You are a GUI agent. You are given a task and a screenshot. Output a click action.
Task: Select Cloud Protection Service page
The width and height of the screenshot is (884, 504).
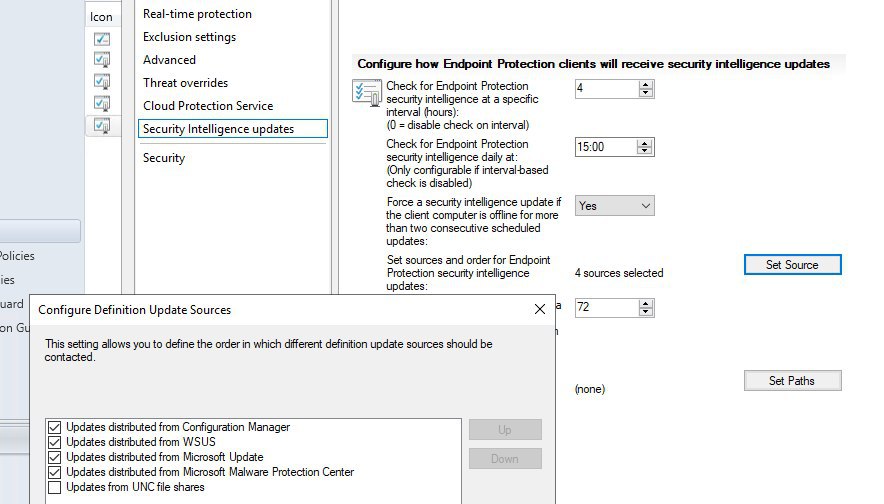click(x=207, y=106)
